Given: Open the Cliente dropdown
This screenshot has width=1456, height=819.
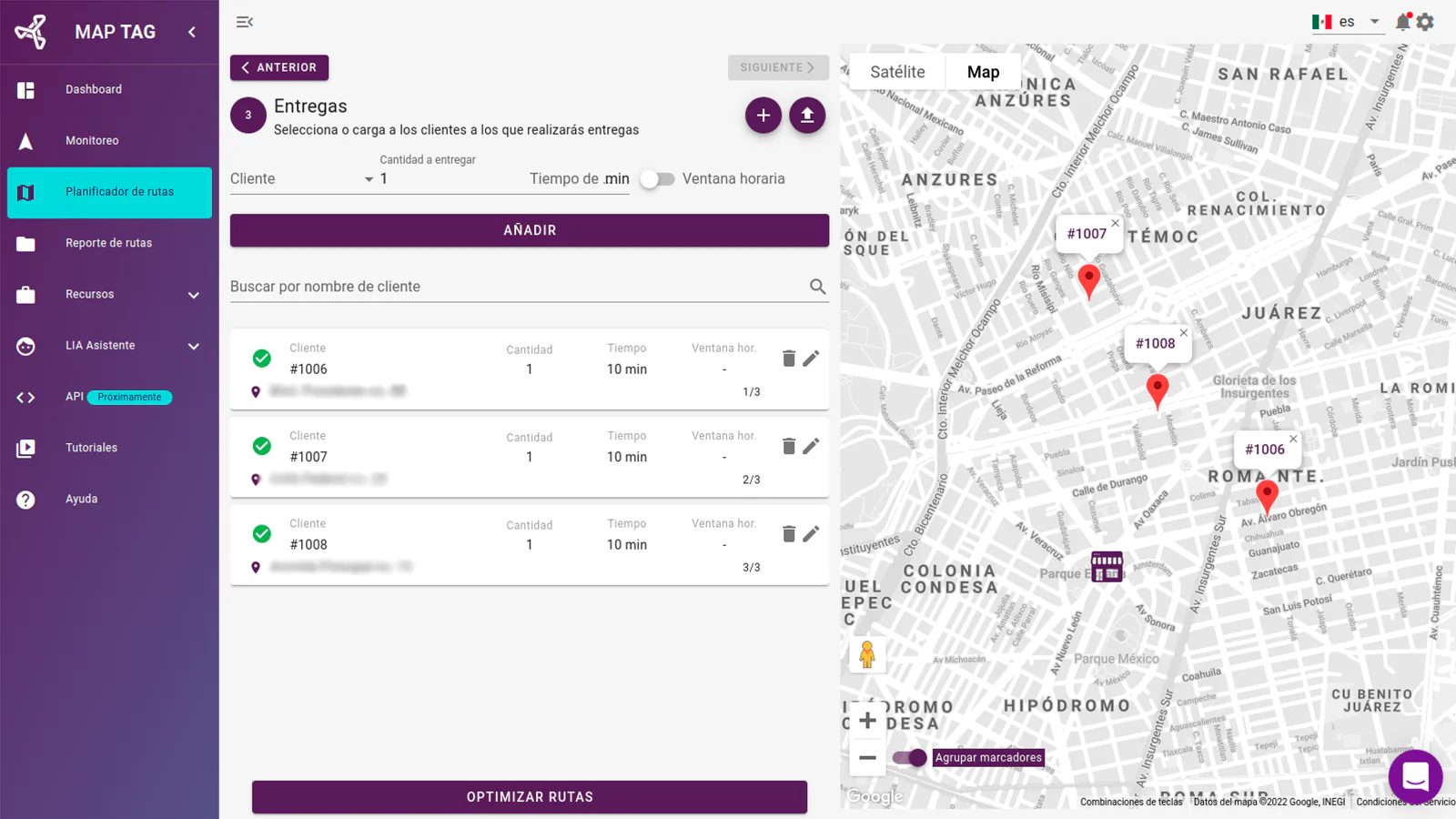Looking at the screenshot, I should click(302, 179).
